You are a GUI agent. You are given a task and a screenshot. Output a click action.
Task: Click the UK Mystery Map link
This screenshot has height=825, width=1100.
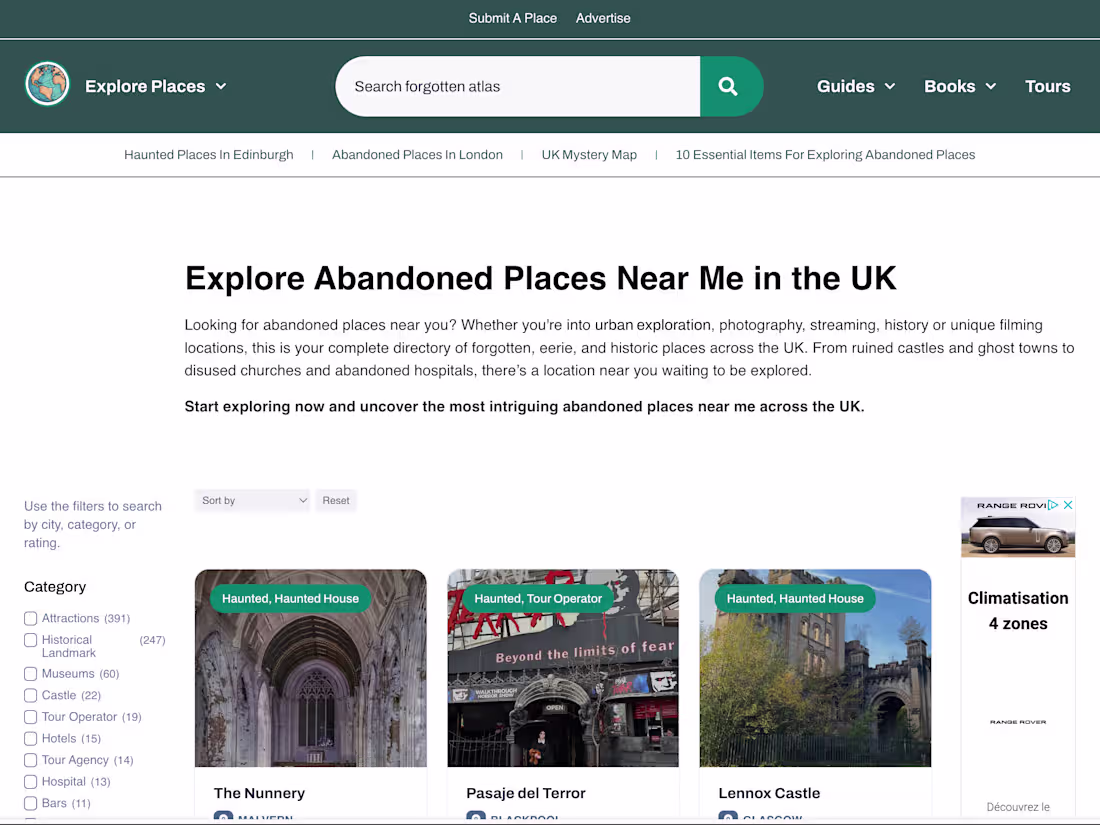[589, 154]
